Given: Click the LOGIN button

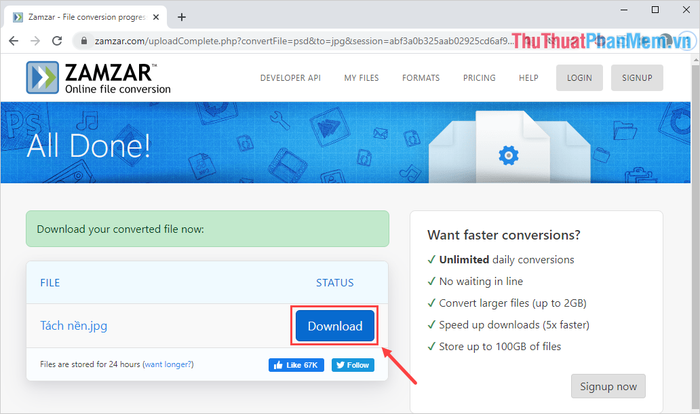Looking at the screenshot, I should pos(579,78).
